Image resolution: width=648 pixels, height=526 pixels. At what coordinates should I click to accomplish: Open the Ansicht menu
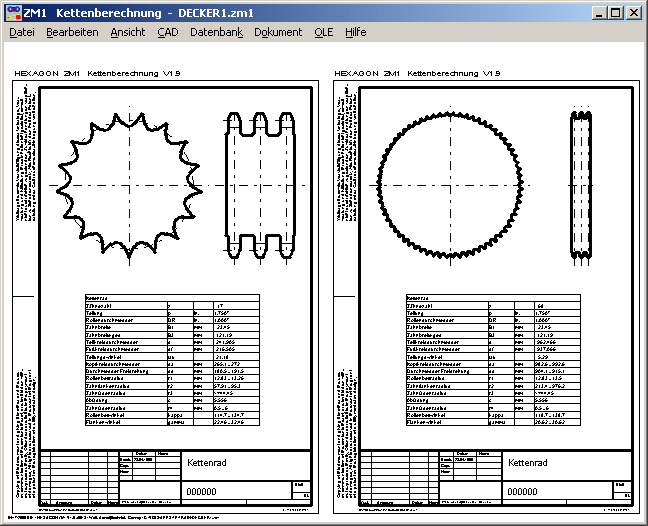click(x=127, y=32)
